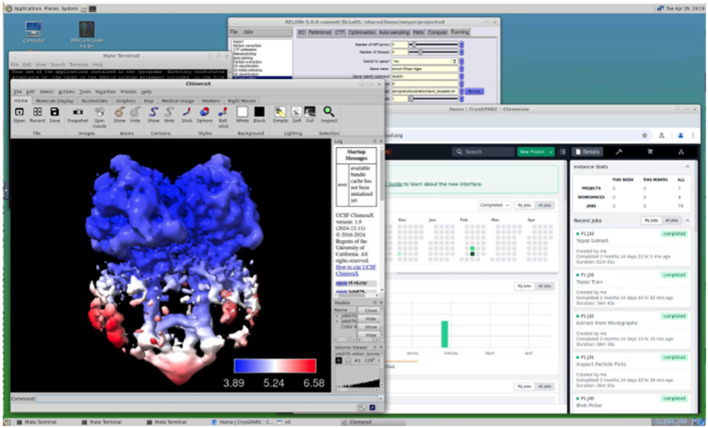Switch to the Molecule Display tab
The image size is (708, 428).
click(x=54, y=101)
